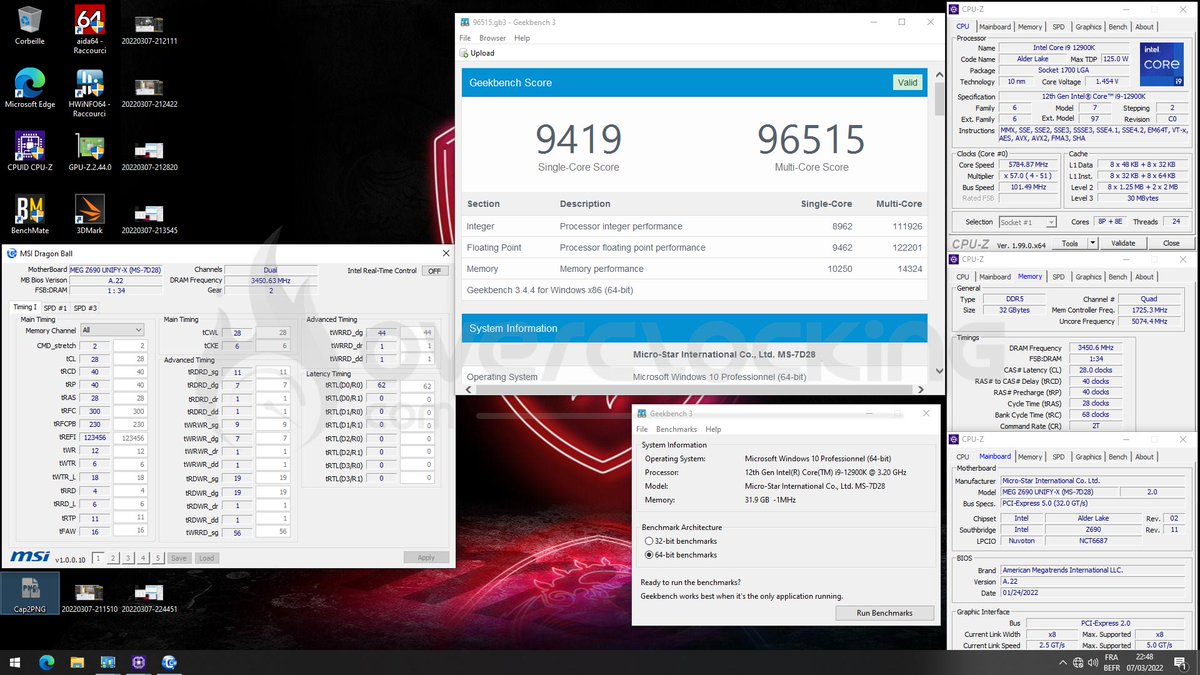Switch to CPU-Z purple taskbar icon

pos(137,661)
